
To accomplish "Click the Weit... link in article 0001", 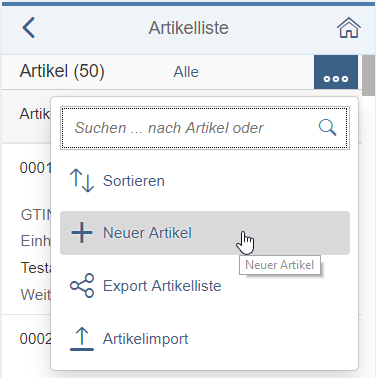I will (x=36, y=295).
